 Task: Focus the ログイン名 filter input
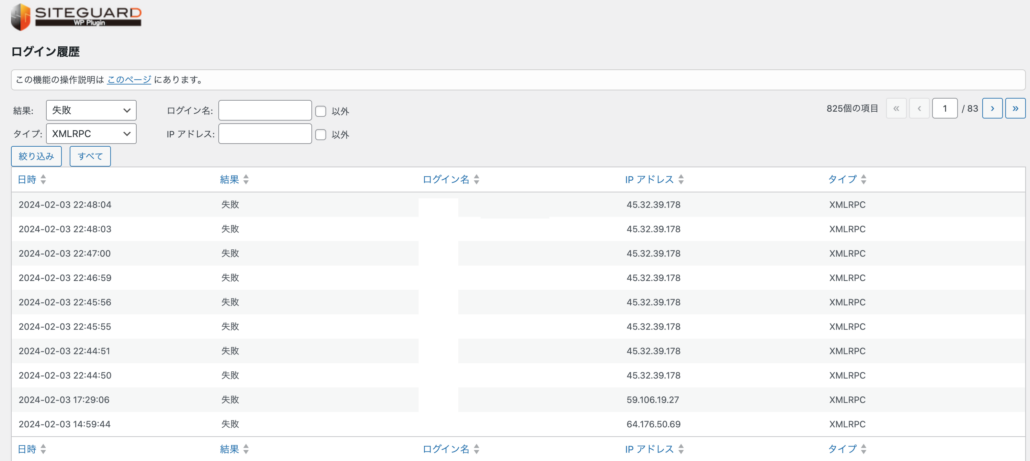coord(265,110)
